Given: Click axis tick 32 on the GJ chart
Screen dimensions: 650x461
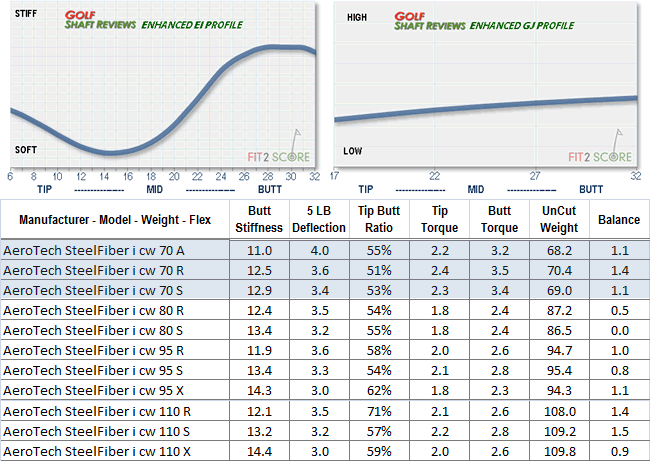Looking at the screenshot, I should point(636,176).
